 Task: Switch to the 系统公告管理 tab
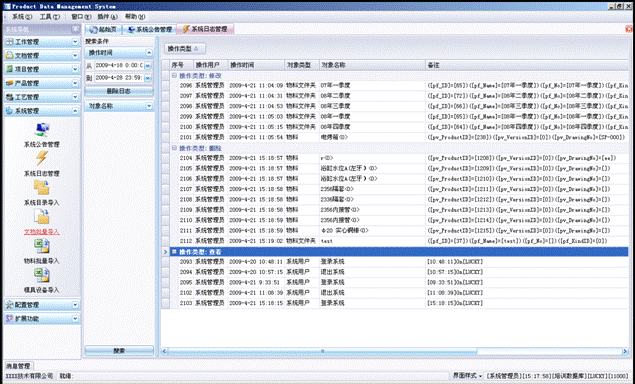click(x=149, y=29)
